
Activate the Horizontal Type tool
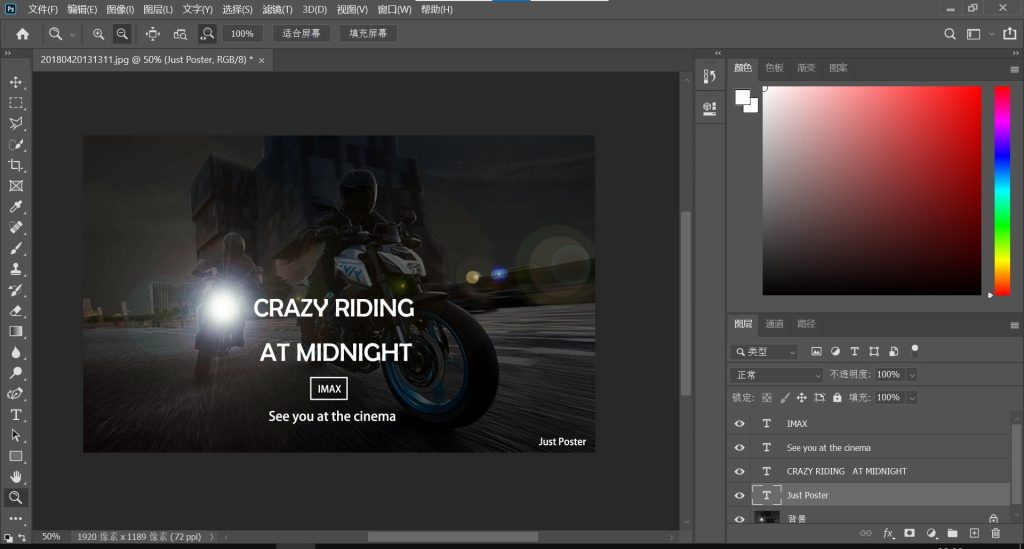coord(16,414)
